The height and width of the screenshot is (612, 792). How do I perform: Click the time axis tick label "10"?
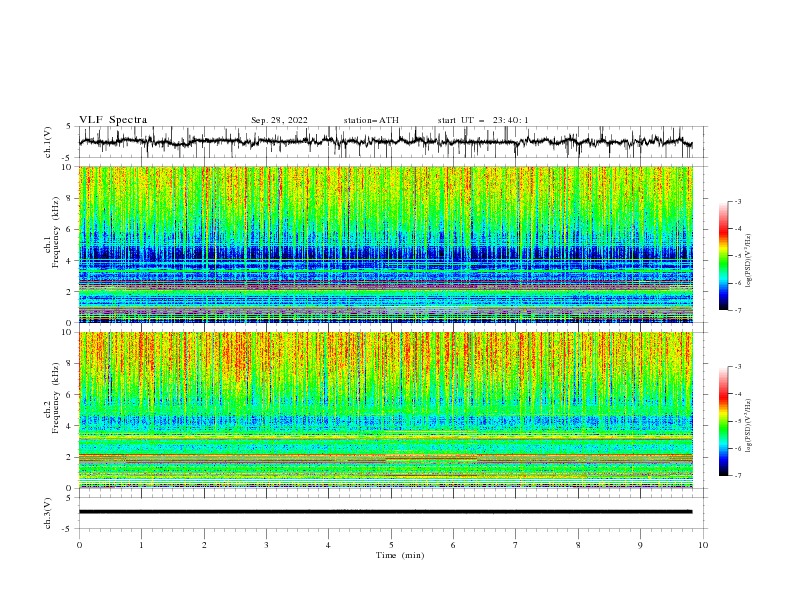coord(703,545)
